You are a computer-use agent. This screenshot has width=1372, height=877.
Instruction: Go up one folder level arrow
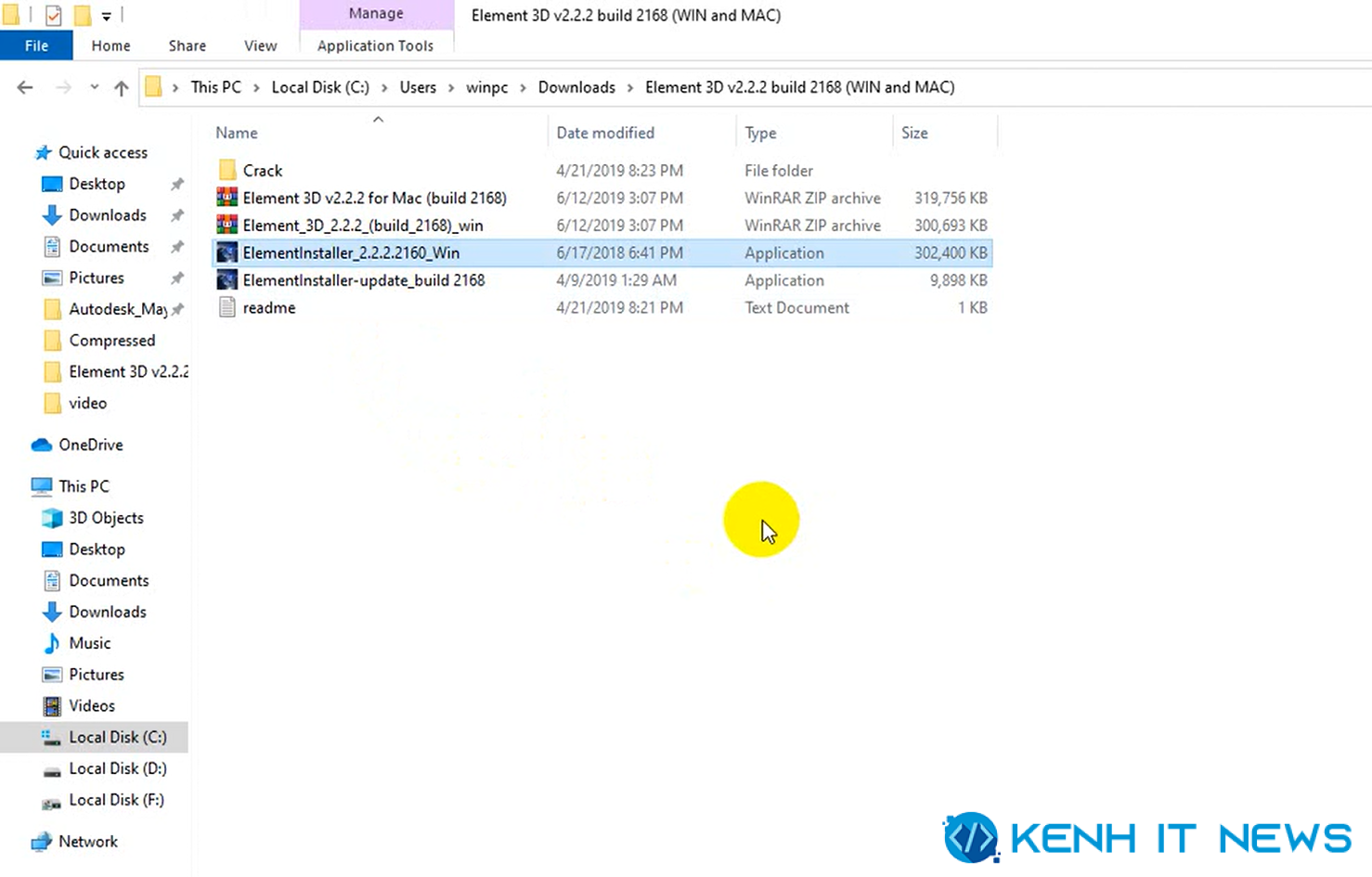click(x=122, y=87)
